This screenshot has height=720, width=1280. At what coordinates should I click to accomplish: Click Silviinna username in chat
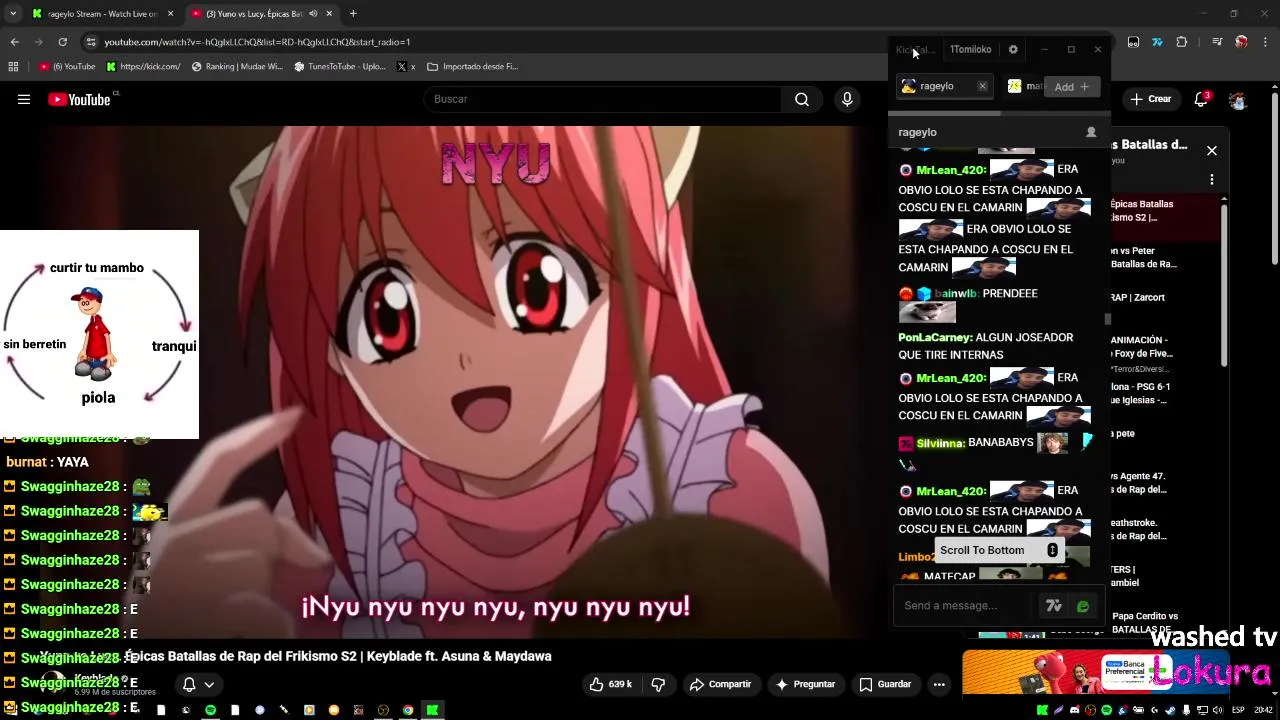[x=940, y=443]
